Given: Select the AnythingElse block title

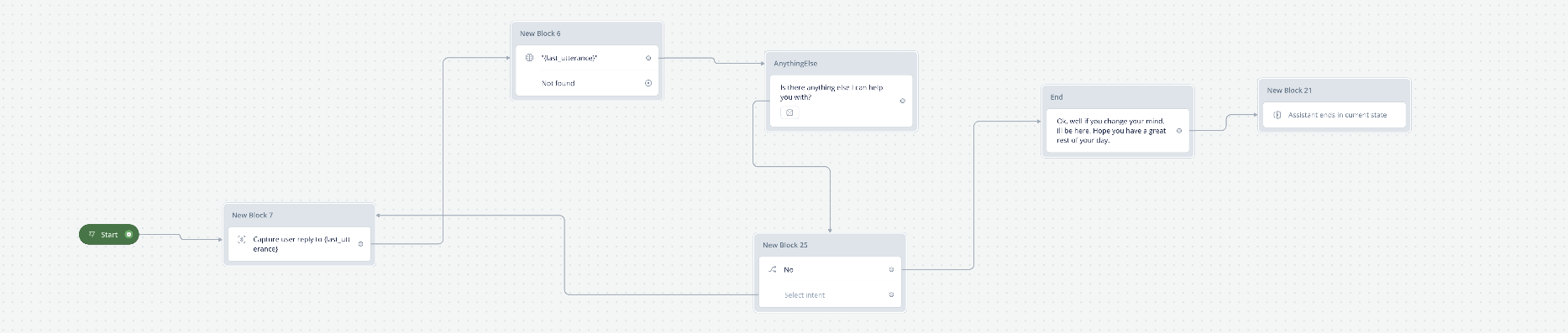Looking at the screenshot, I should click(x=795, y=64).
